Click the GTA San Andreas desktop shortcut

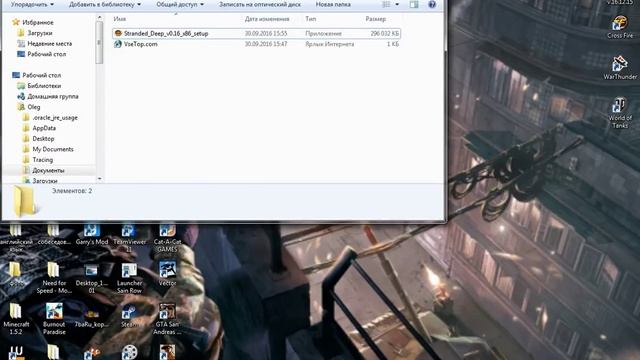(167, 319)
